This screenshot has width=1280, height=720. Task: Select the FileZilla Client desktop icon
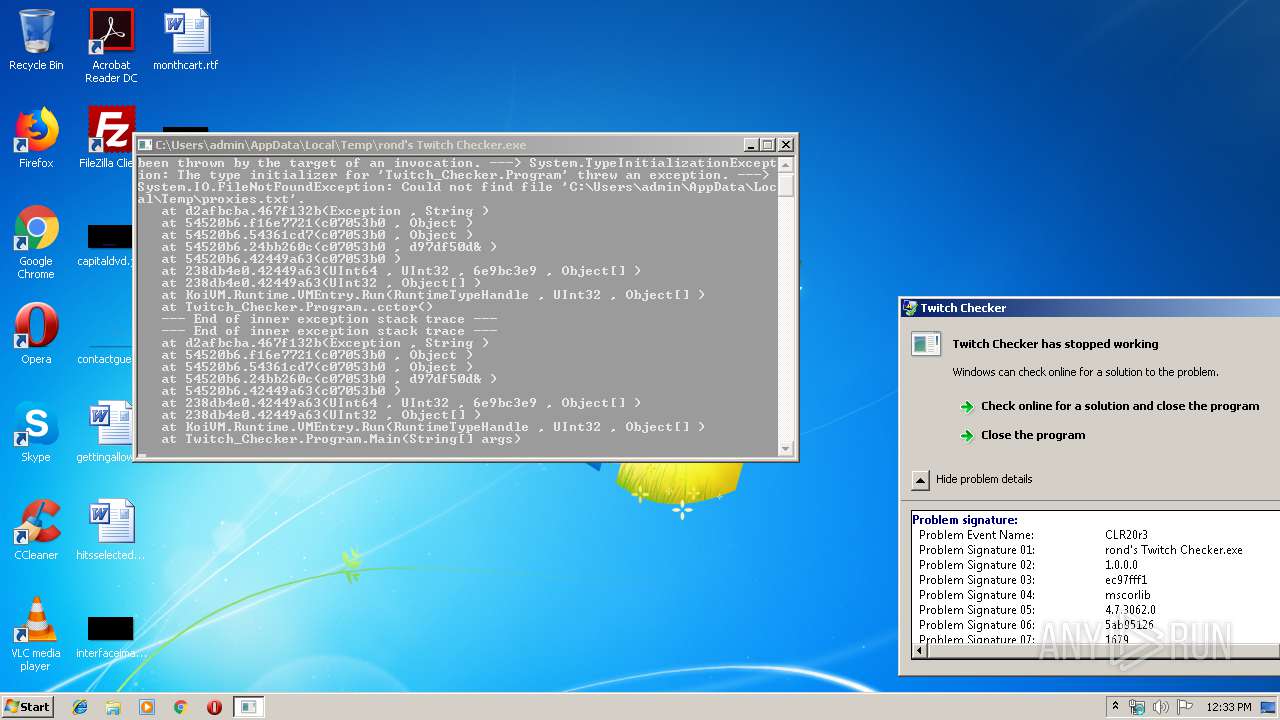coord(111,138)
